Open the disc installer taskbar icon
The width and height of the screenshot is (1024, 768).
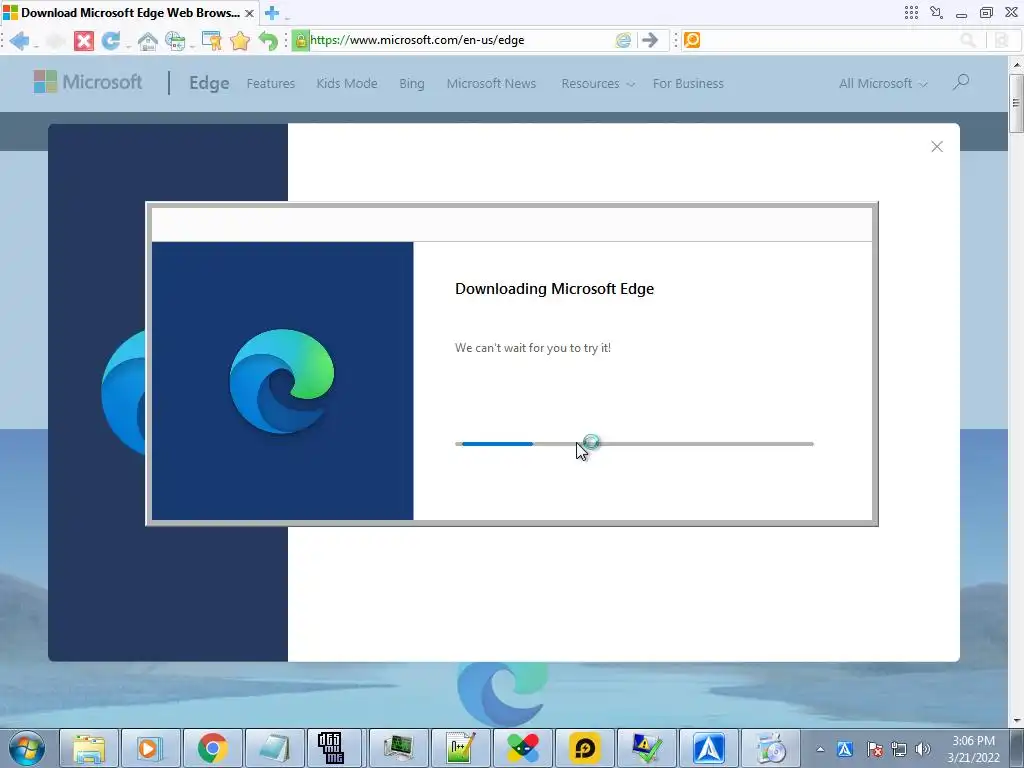pos(771,748)
